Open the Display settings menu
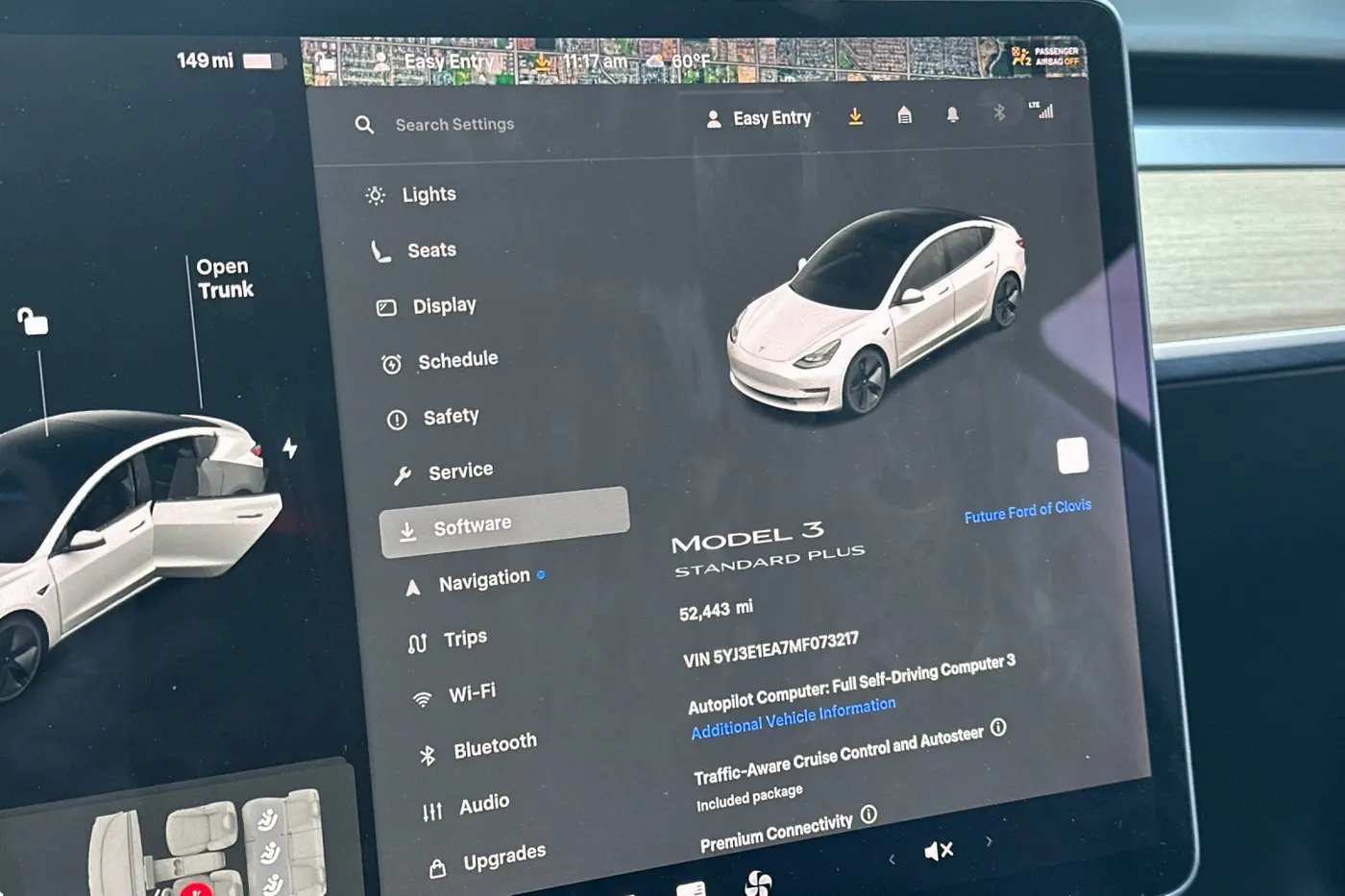1345x896 pixels. 427,306
